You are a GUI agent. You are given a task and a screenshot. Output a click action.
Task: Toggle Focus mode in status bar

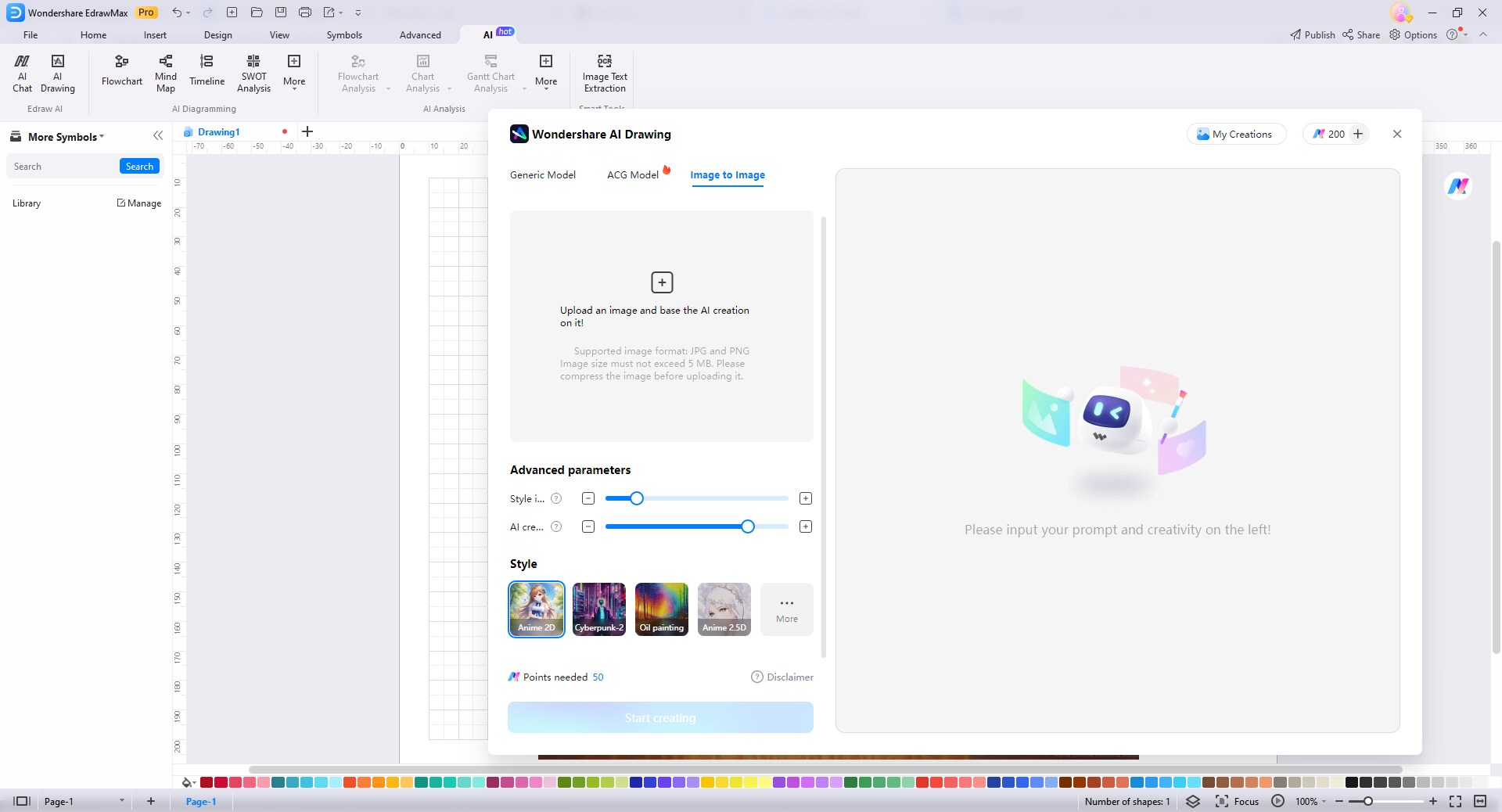point(1237,801)
